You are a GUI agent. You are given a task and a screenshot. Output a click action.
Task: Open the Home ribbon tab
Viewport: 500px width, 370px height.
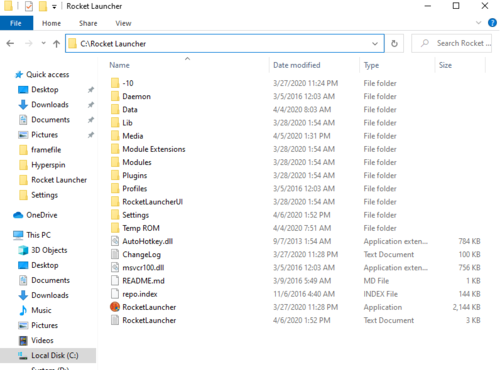coord(51,23)
